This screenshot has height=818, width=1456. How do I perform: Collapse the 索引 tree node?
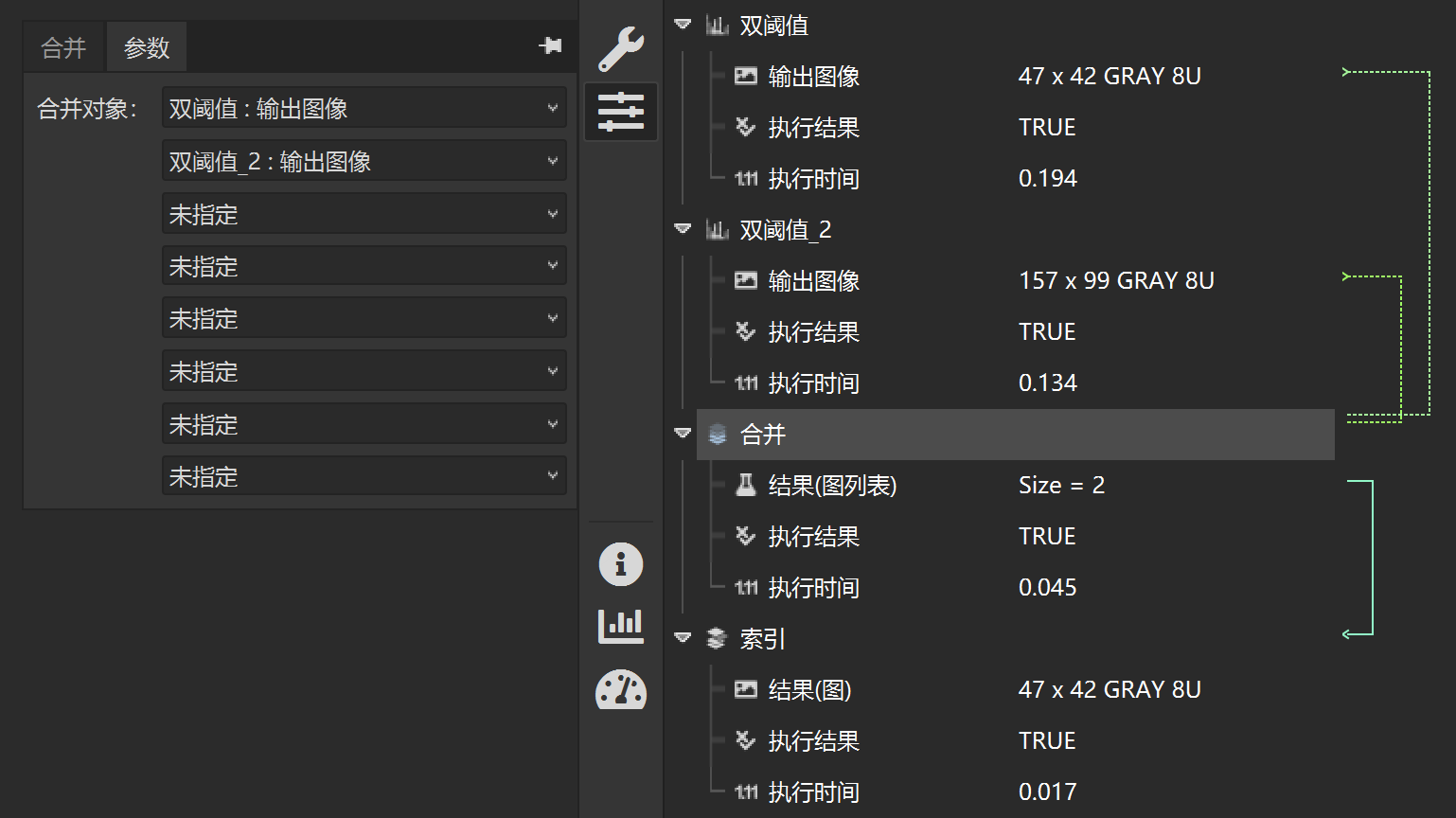683,638
